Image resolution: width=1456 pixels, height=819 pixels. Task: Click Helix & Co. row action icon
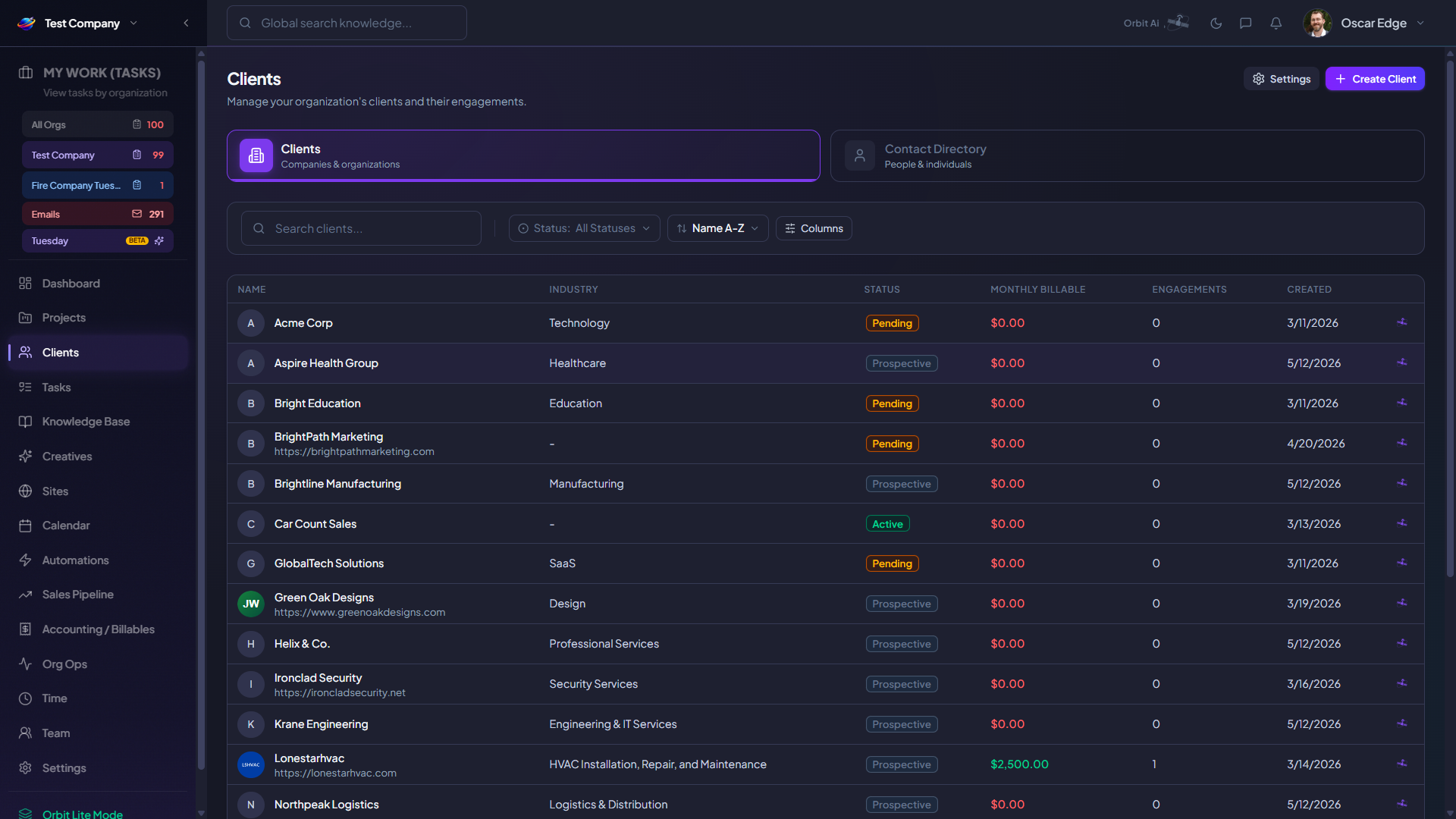click(1401, 643)
